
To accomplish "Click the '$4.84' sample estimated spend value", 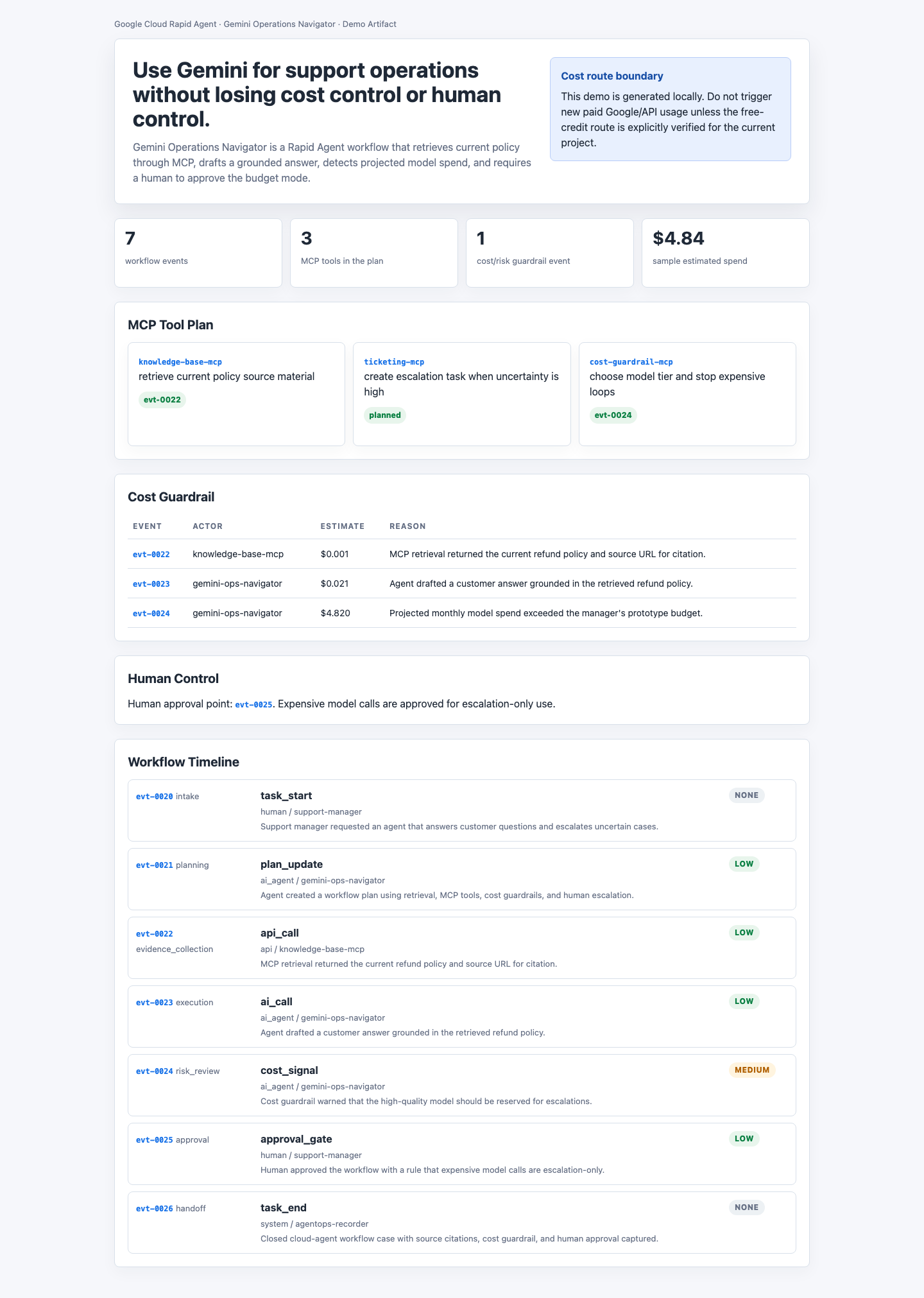I will 678,238.
